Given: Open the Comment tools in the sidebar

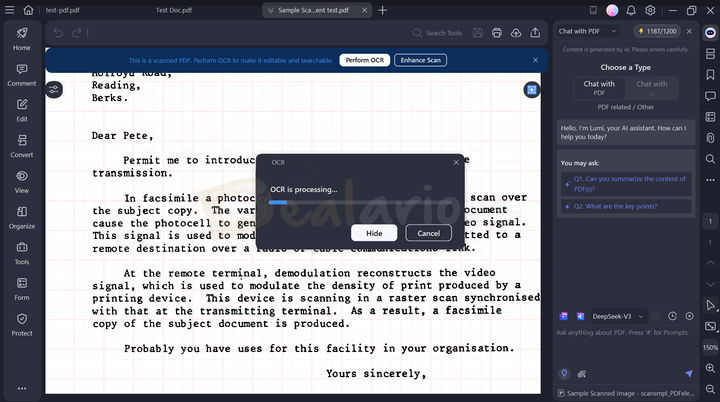Looking at the screenshot, I should [x=22, y=75].
